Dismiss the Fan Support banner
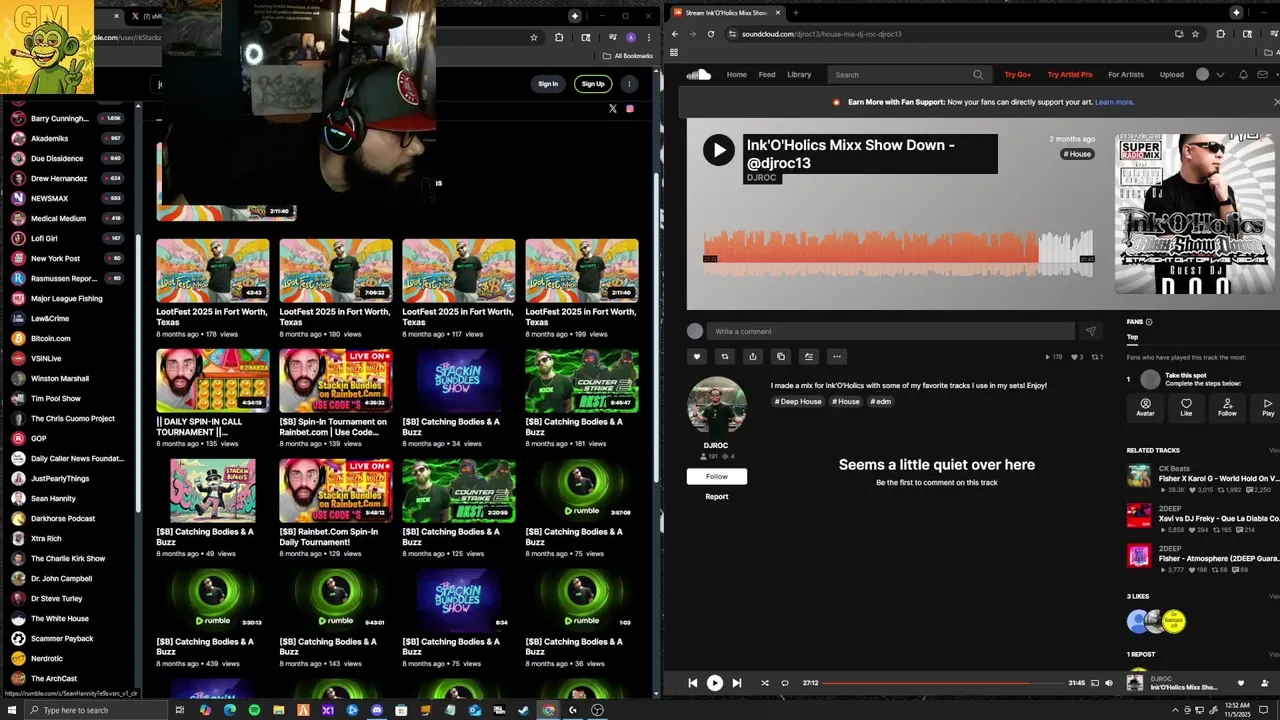Screen dimensions: 1280x720 click(1276, 102)
